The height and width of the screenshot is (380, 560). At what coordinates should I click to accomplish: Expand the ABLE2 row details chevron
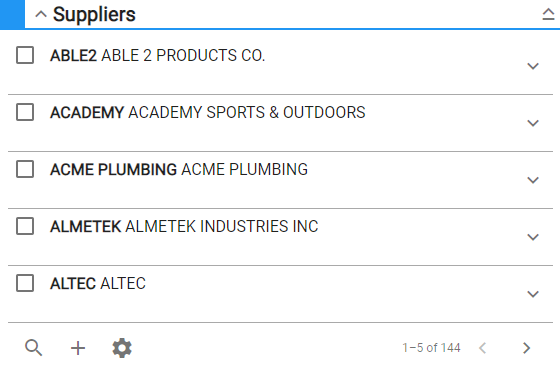pos(533,66)
